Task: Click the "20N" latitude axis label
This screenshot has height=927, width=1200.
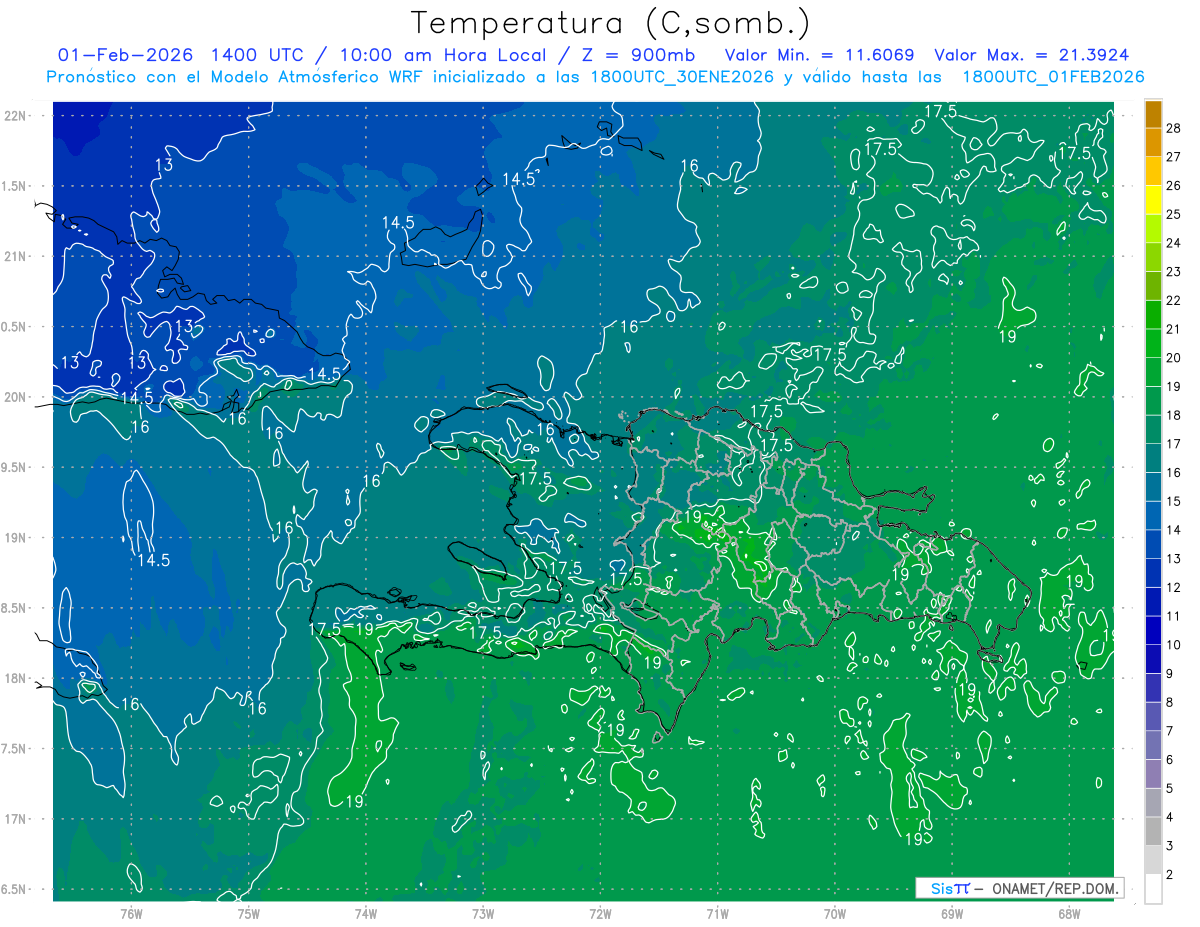Action: click(x=15, y=397)
